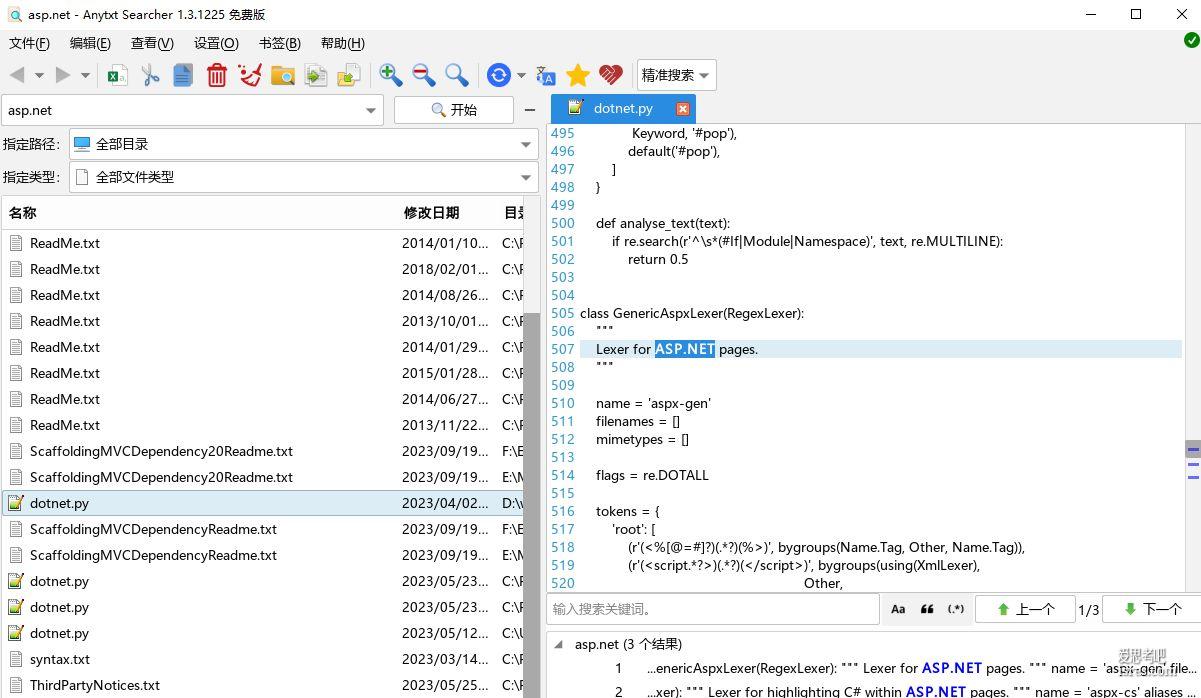The height and width of the screenshot is (698, 1201).
Task: Click the minus collapse button beside 开始
Action: point(530,110)
